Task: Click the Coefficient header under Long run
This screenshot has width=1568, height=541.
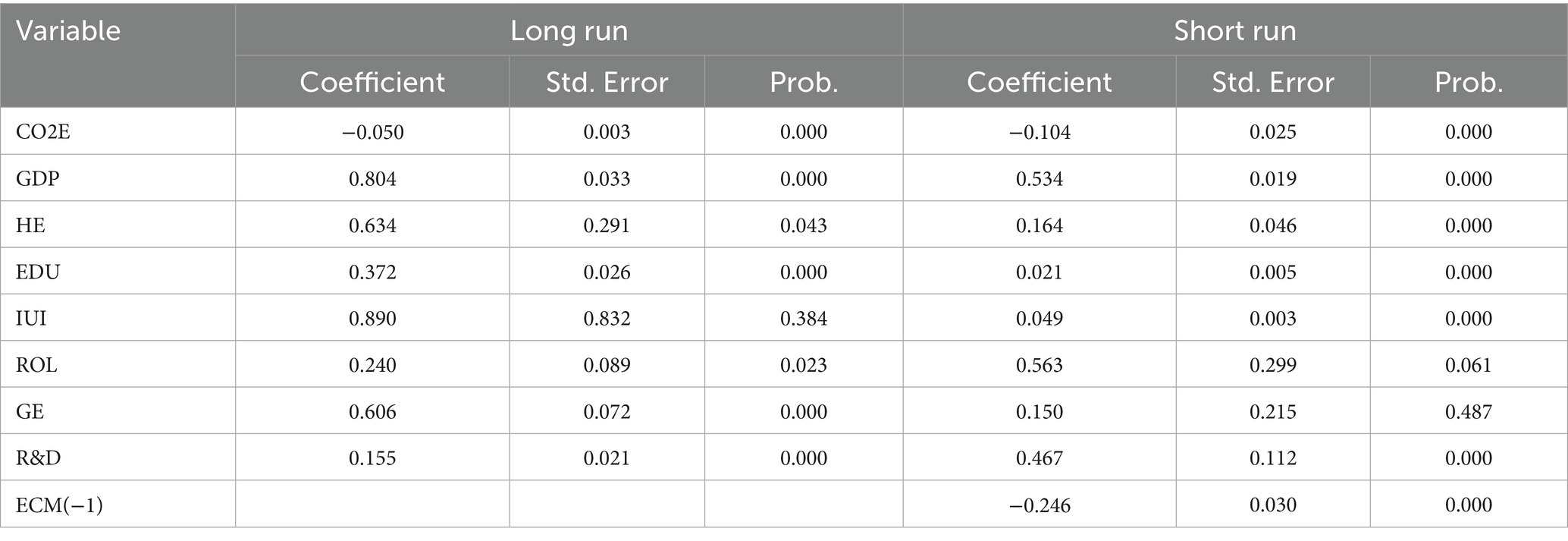Action: click(372, 82)
